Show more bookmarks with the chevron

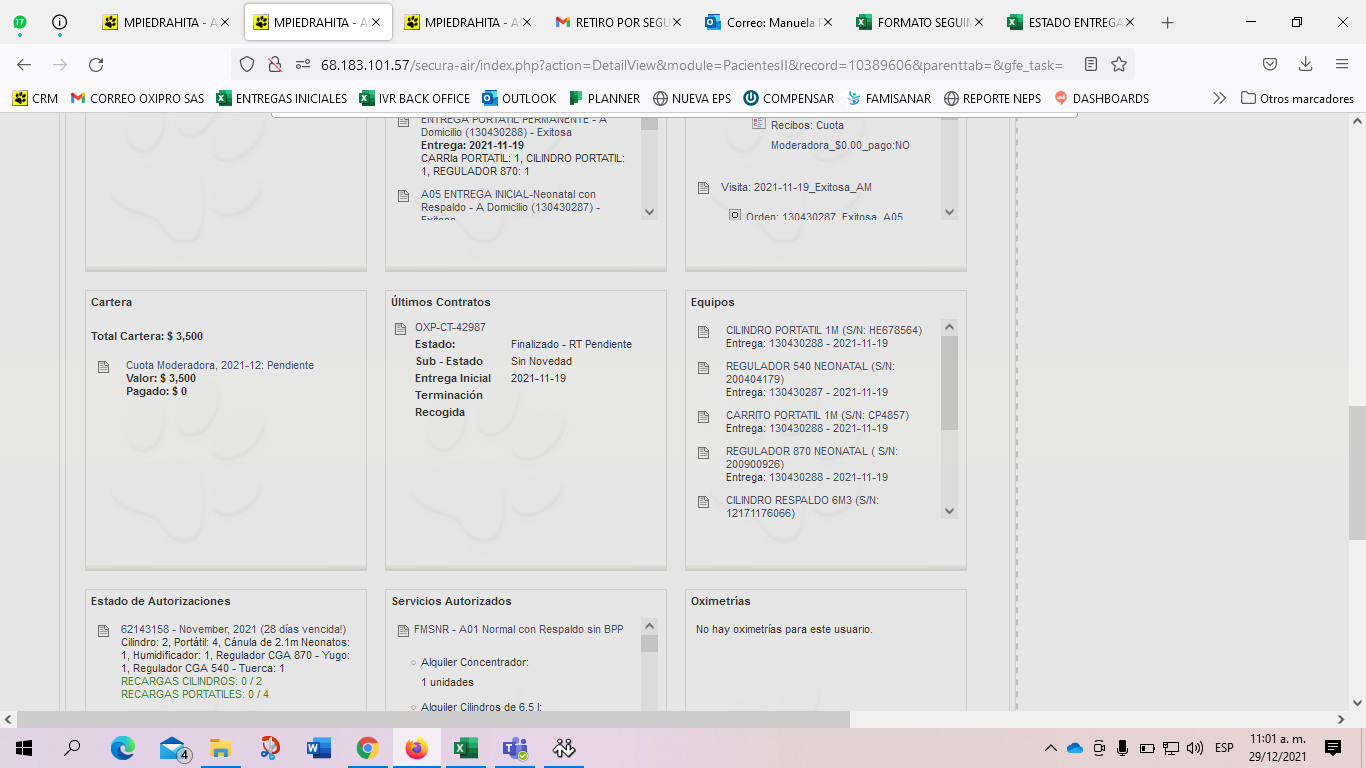click(x=1219, y=98)
